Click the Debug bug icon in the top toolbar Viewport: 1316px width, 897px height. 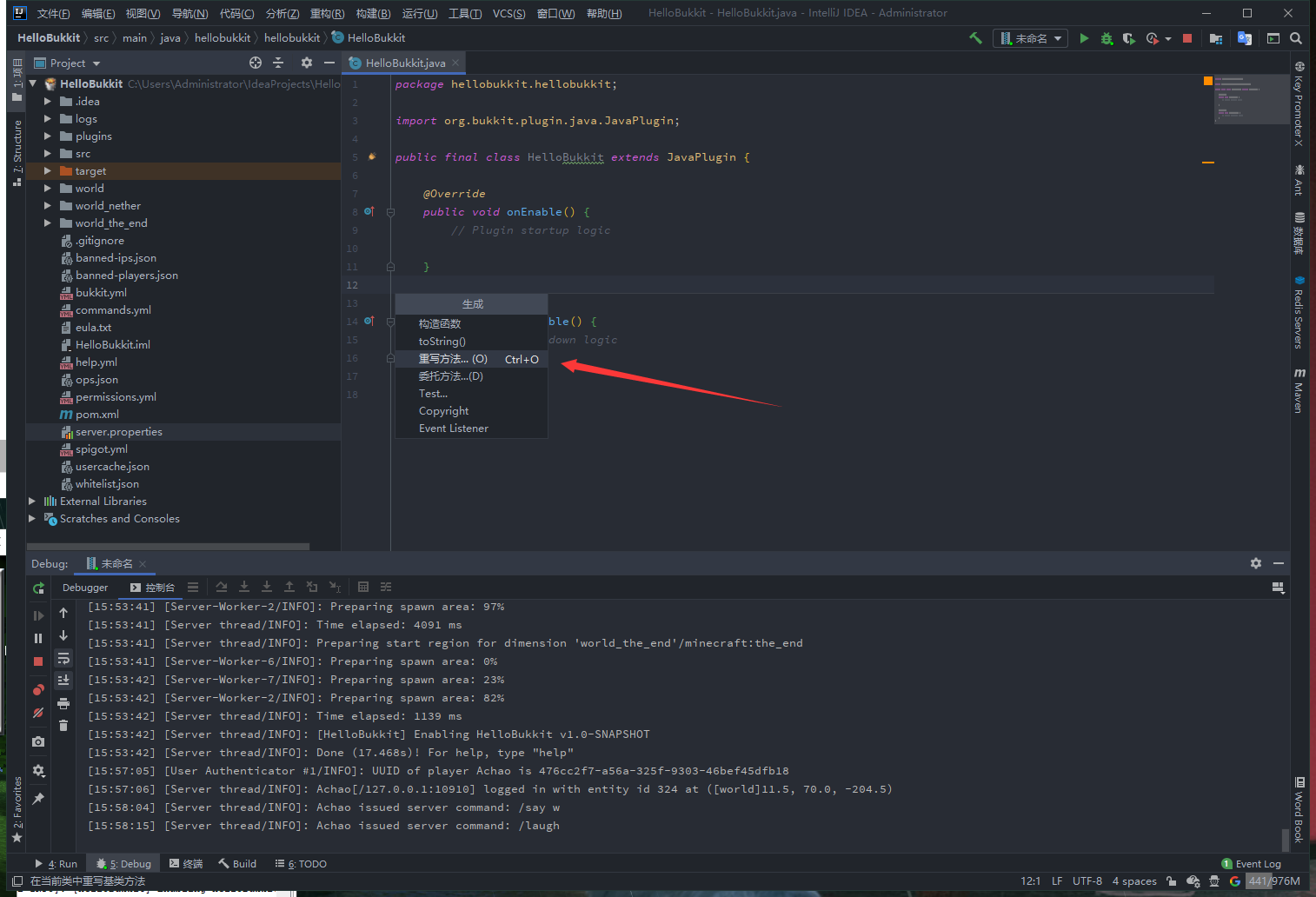coord(1107,38)
